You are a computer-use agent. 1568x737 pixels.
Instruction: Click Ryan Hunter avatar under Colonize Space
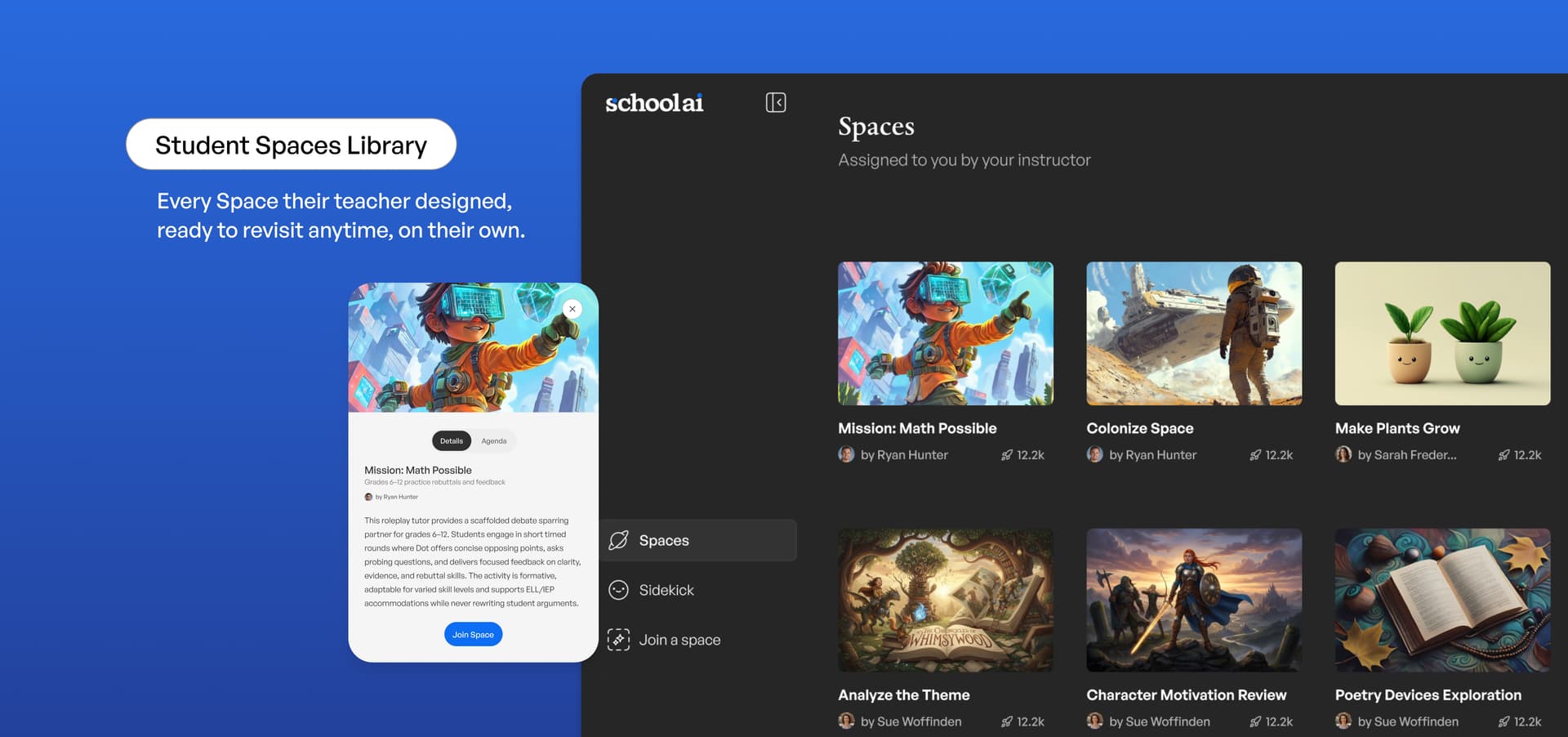tap(1094, 454)
